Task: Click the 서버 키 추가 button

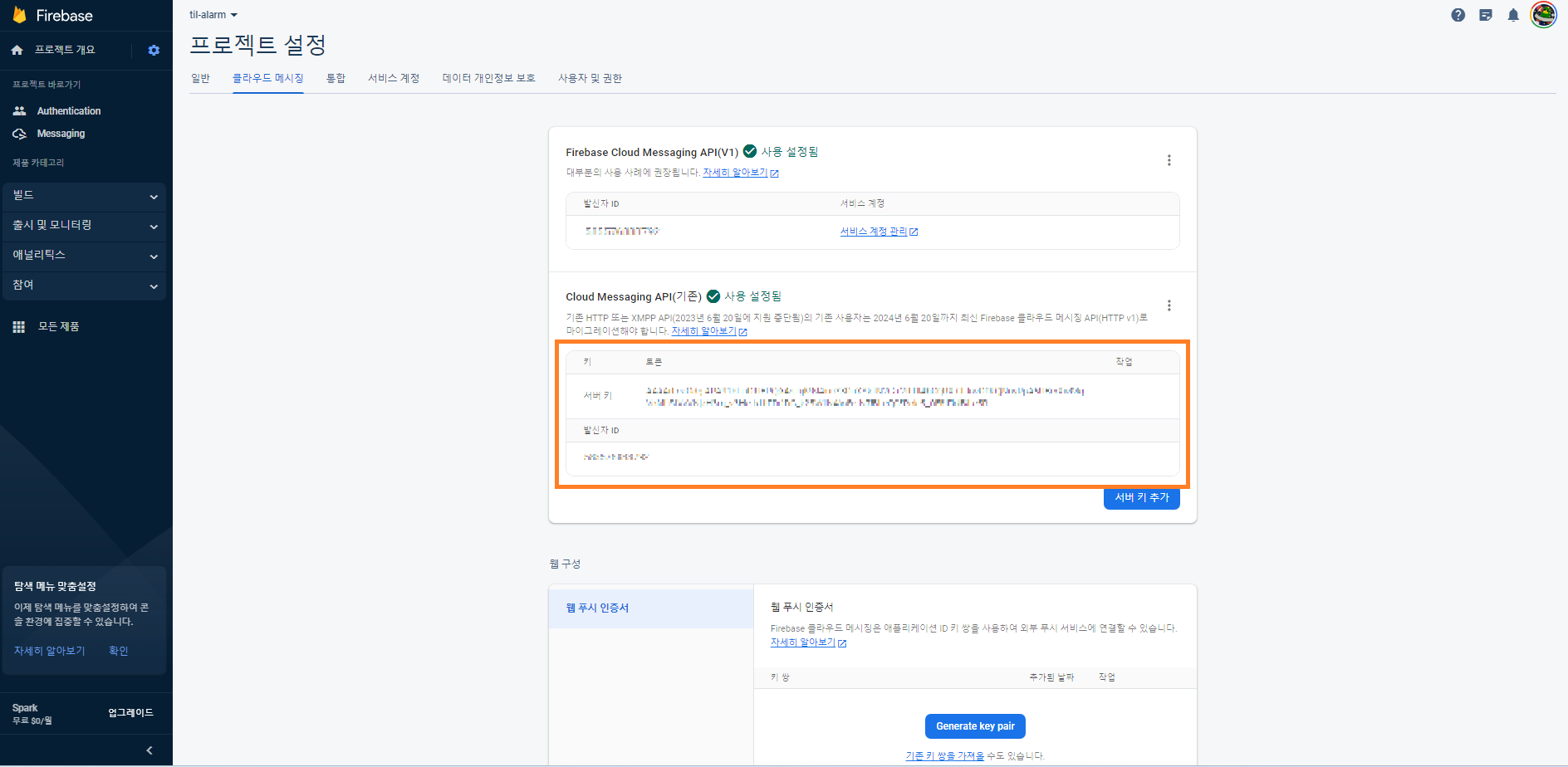Action: click(x=1141, y=498)
